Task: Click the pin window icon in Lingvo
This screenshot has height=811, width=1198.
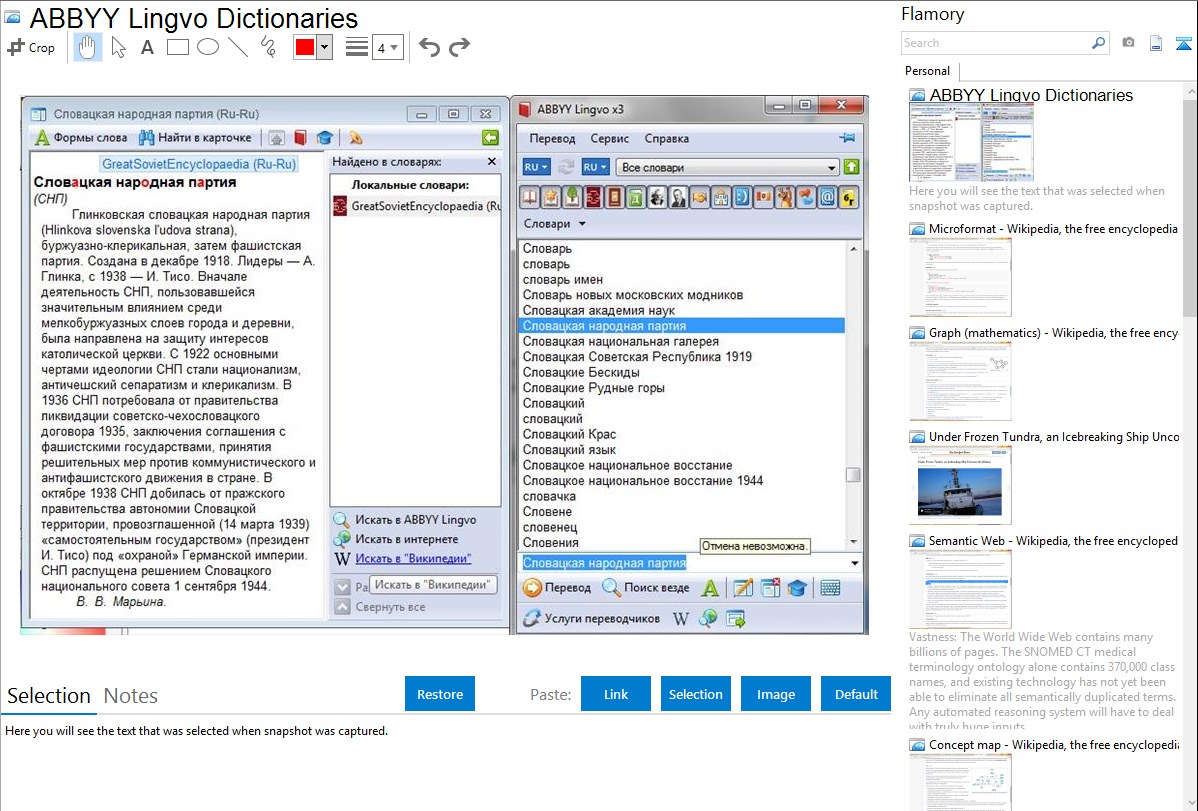Action: [x=847, y=138]
